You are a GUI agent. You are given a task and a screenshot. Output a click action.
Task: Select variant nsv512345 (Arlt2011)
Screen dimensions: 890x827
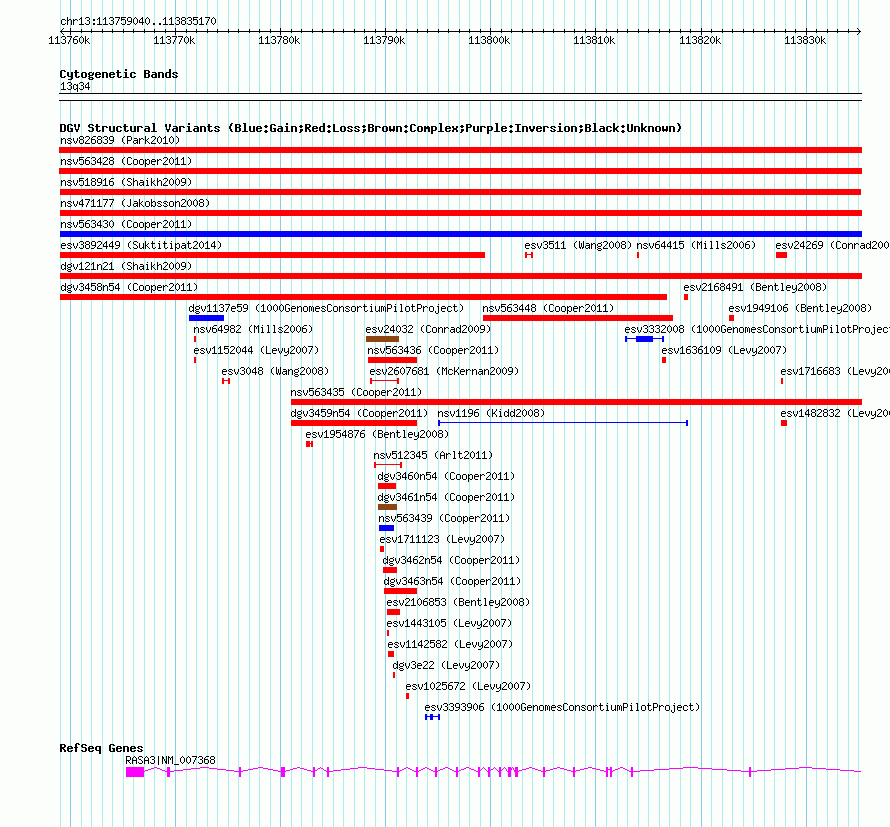click(433, 455)
